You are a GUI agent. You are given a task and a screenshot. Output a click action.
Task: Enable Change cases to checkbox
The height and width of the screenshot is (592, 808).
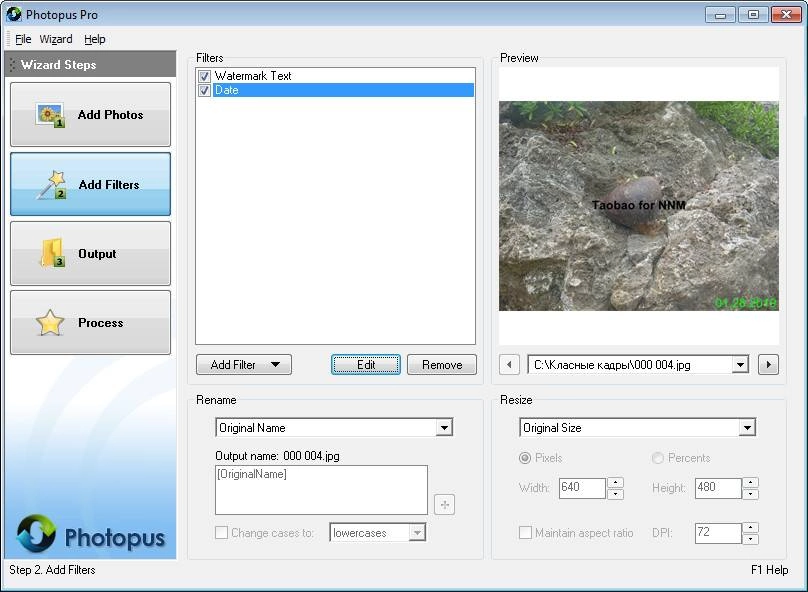coord(221,532)
